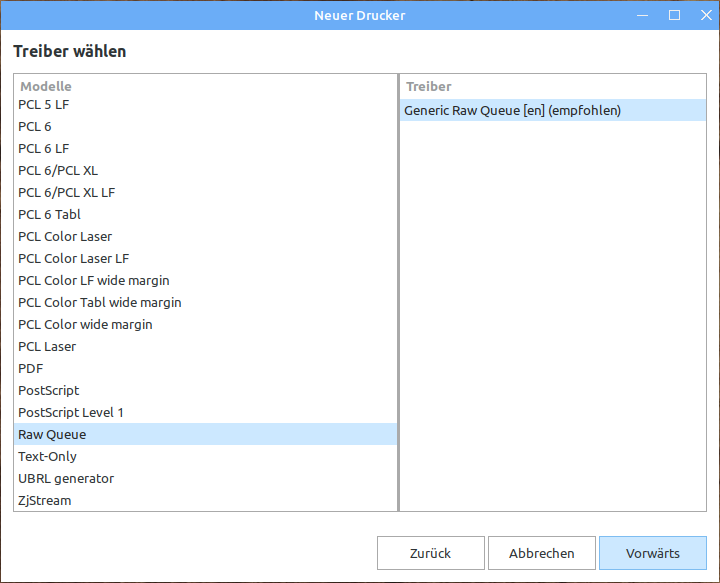Select Text-Only model entry
720x583 pixels.
coord(48,456)
